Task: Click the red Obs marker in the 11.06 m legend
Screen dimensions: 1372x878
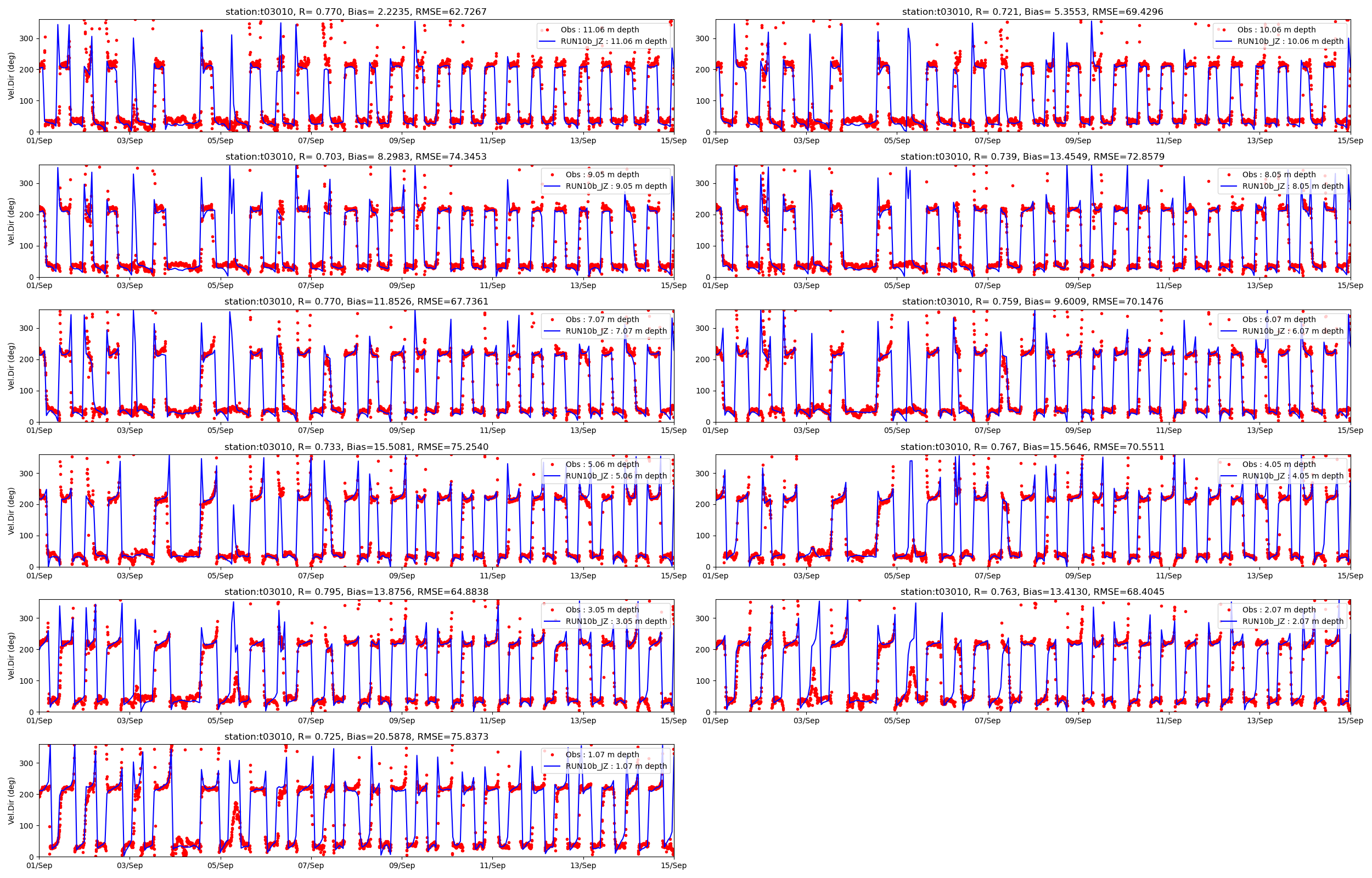Action: [547, 30]
